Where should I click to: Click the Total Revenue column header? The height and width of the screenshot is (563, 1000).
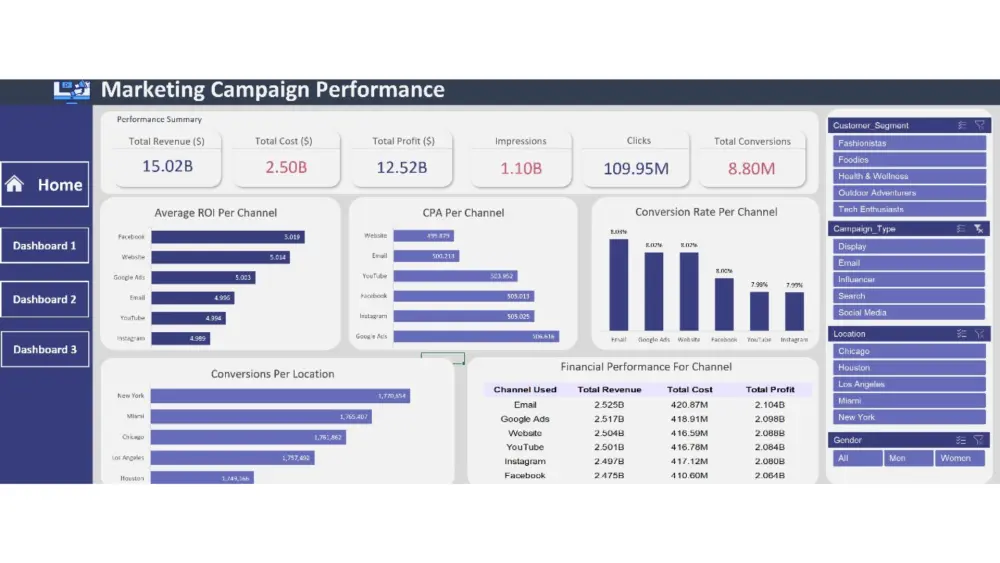[x=609, y=390]
